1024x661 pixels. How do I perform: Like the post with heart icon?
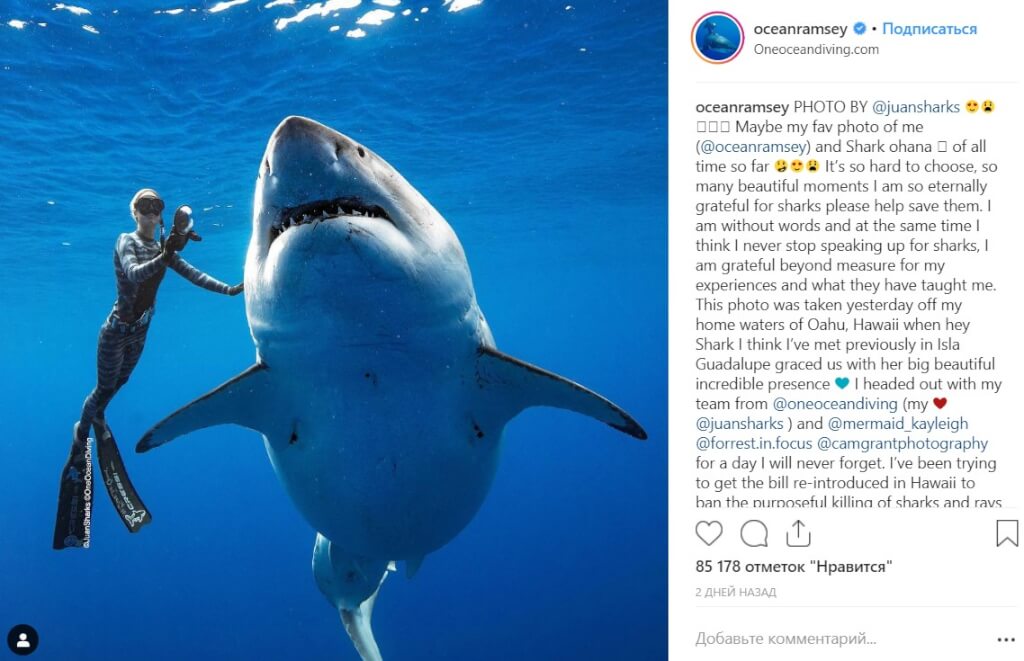[709, 533]
